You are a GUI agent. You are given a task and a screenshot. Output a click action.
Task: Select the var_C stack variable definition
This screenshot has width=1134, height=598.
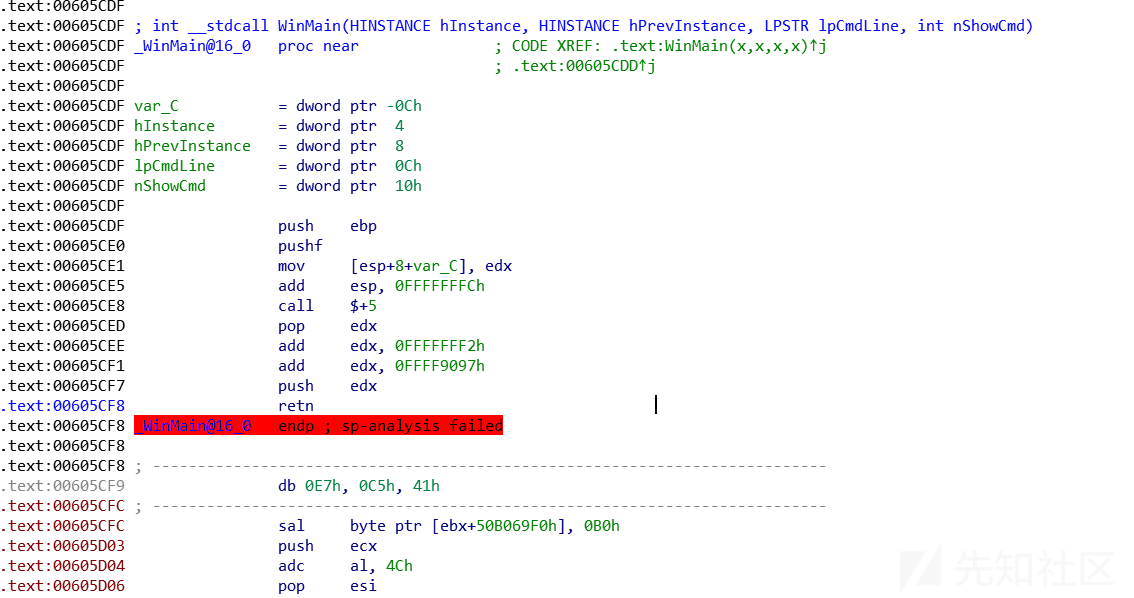[278, 106]
